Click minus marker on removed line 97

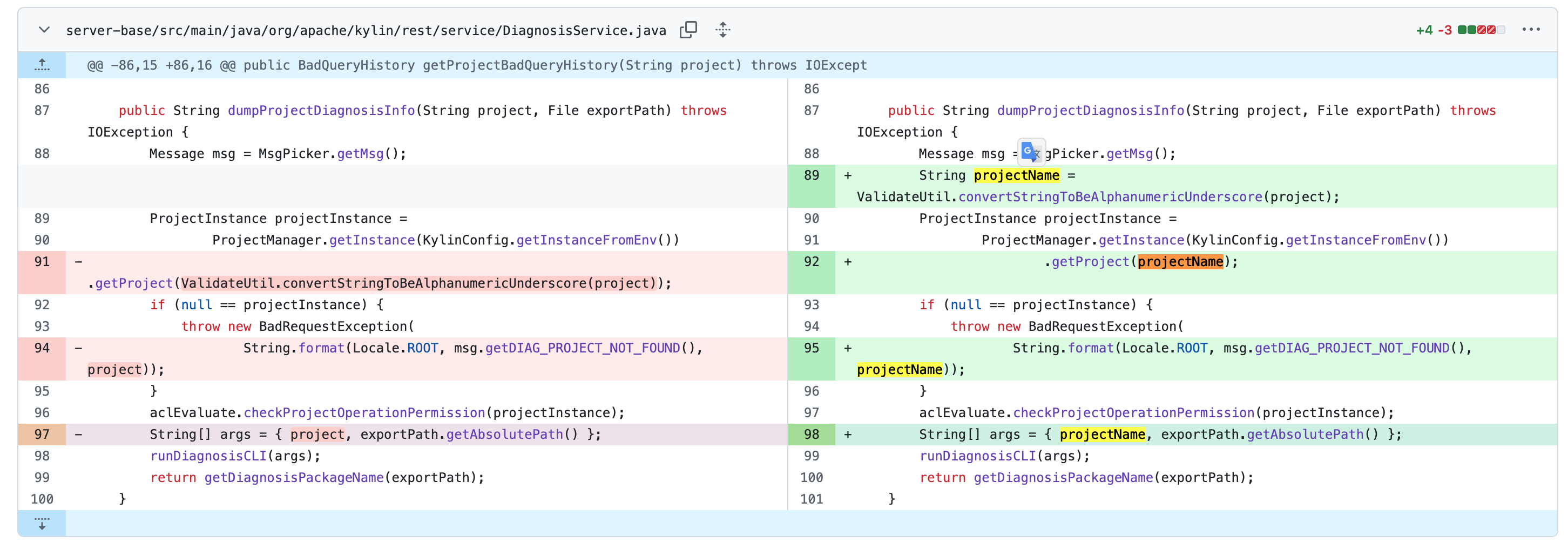tap(78, 435)
